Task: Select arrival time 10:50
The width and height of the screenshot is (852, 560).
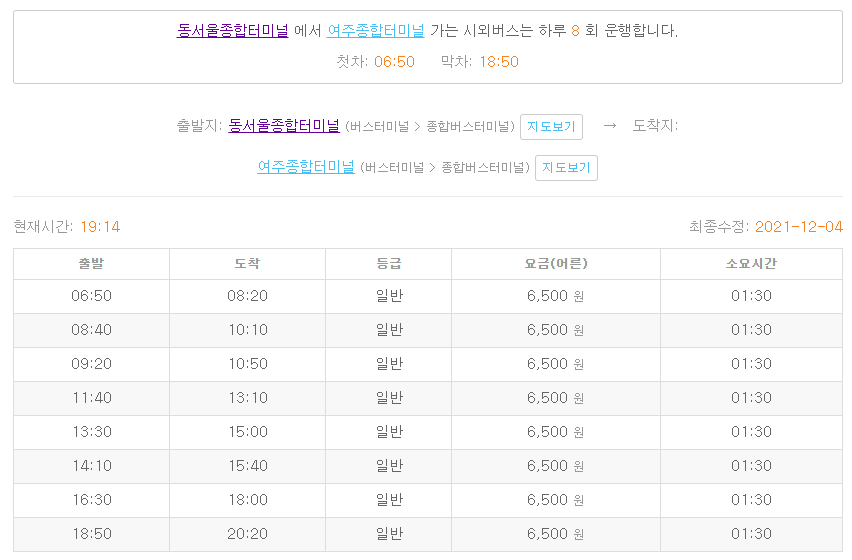Action: (x=248, y=364)
